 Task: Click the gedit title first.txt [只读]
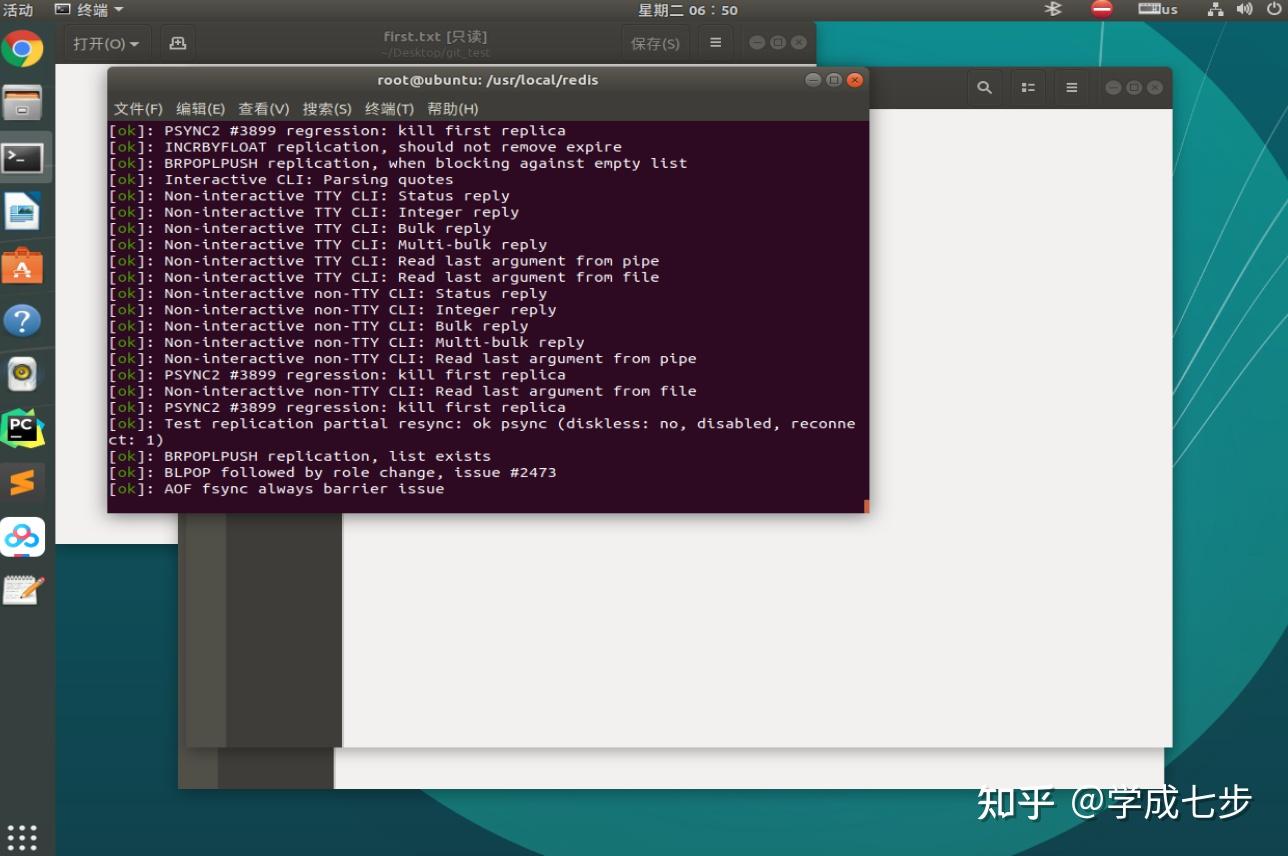coord(435,36)
